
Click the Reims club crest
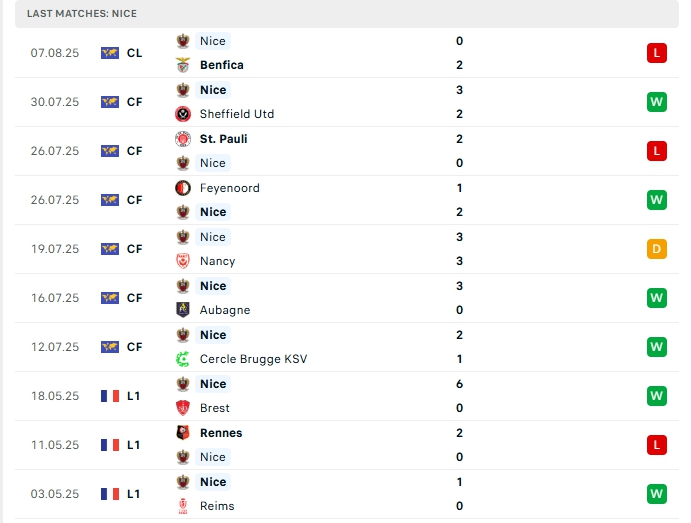point(183,506)
